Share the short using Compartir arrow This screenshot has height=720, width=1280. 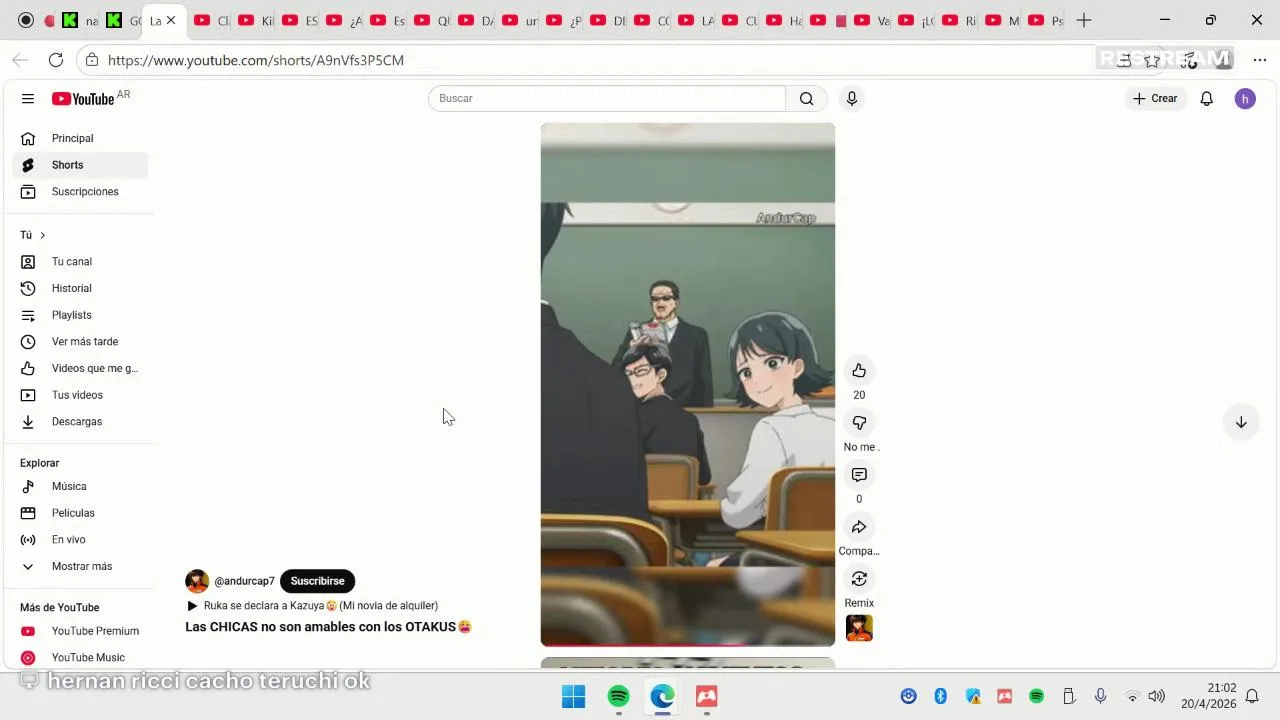(x=859, y=527)
